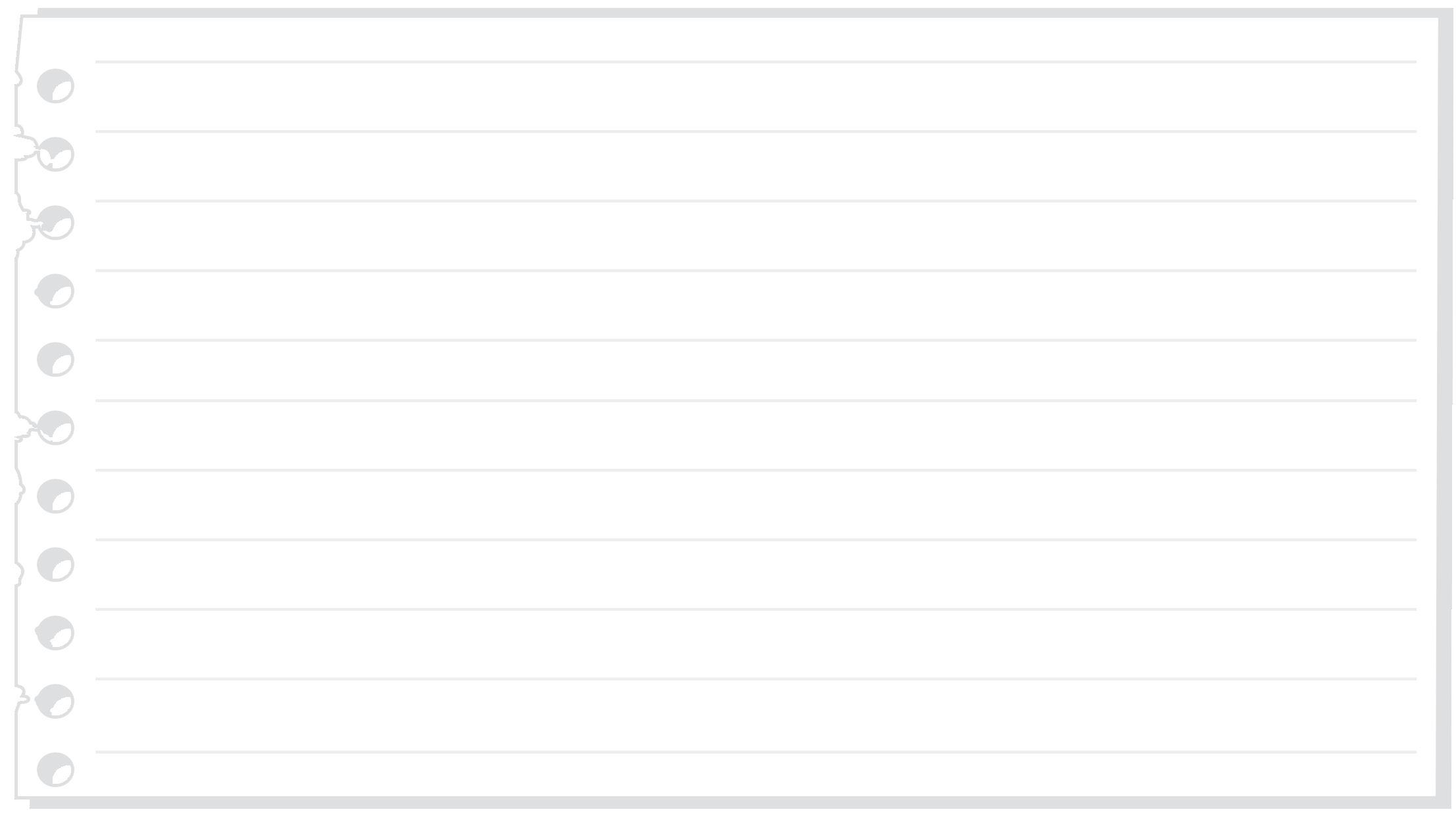Select the third ruled line from the top
The height and width of the screenshot is (814, 1456).
(x=756, y=201)
